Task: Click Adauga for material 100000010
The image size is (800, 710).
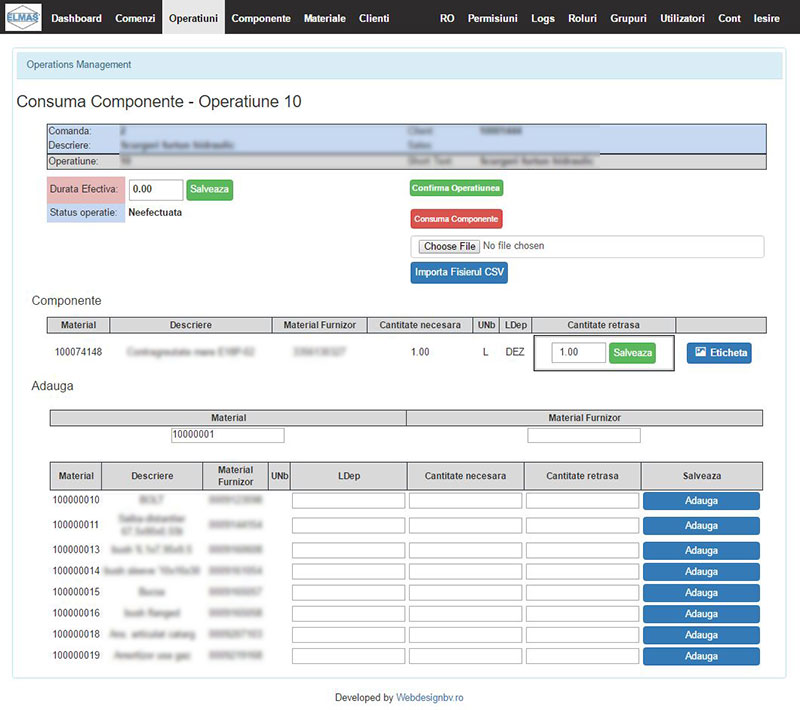Action: tap(701, 501)
